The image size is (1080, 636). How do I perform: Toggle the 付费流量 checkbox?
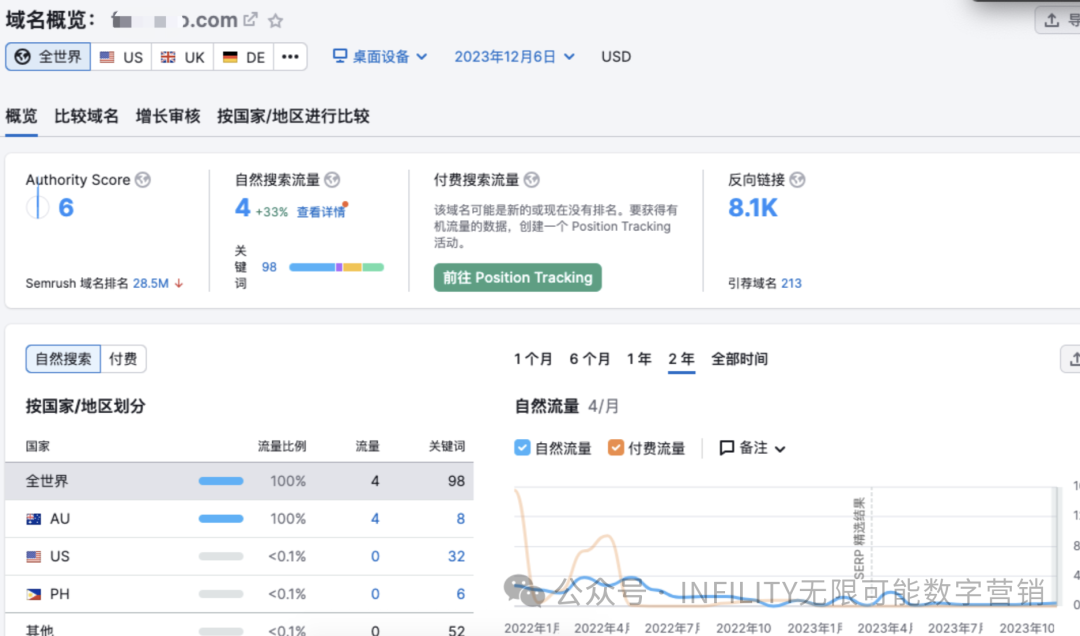pyautogui.click(x=616, y=448)
